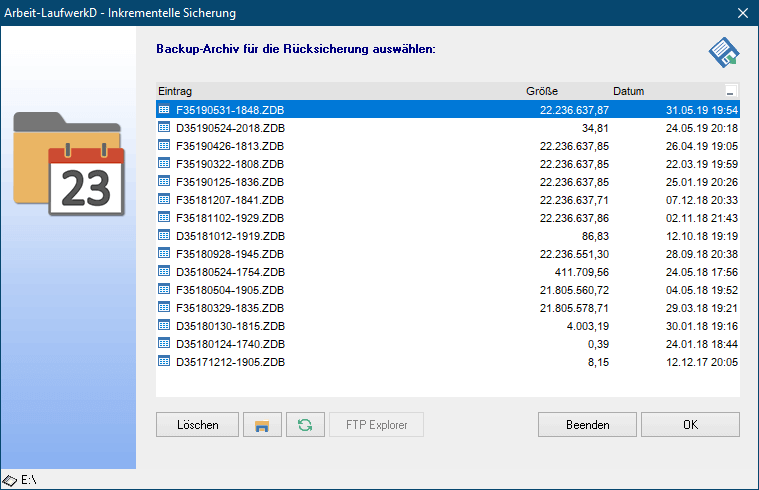This screenshot has width=759, height=490.
Task: Click date 29.03.18 19:21
Action: [702, 308]
